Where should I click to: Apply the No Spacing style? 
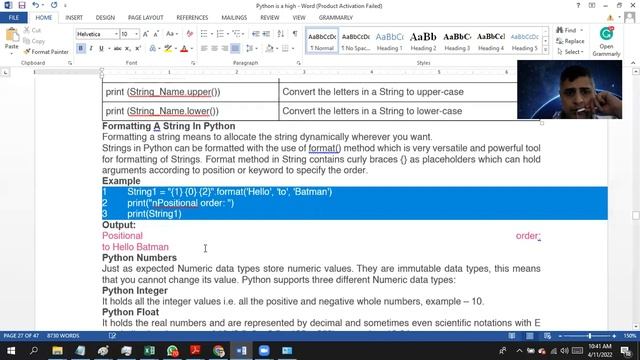point(356,41)
